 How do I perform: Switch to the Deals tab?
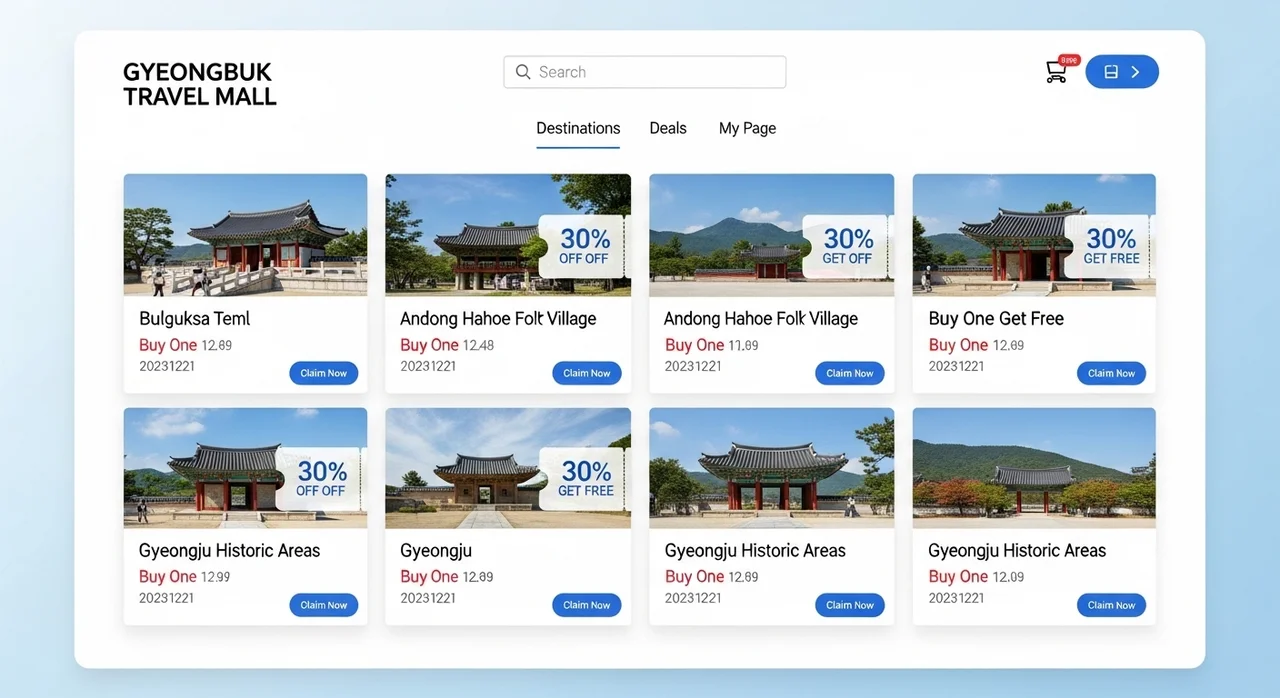coord(668,128)
